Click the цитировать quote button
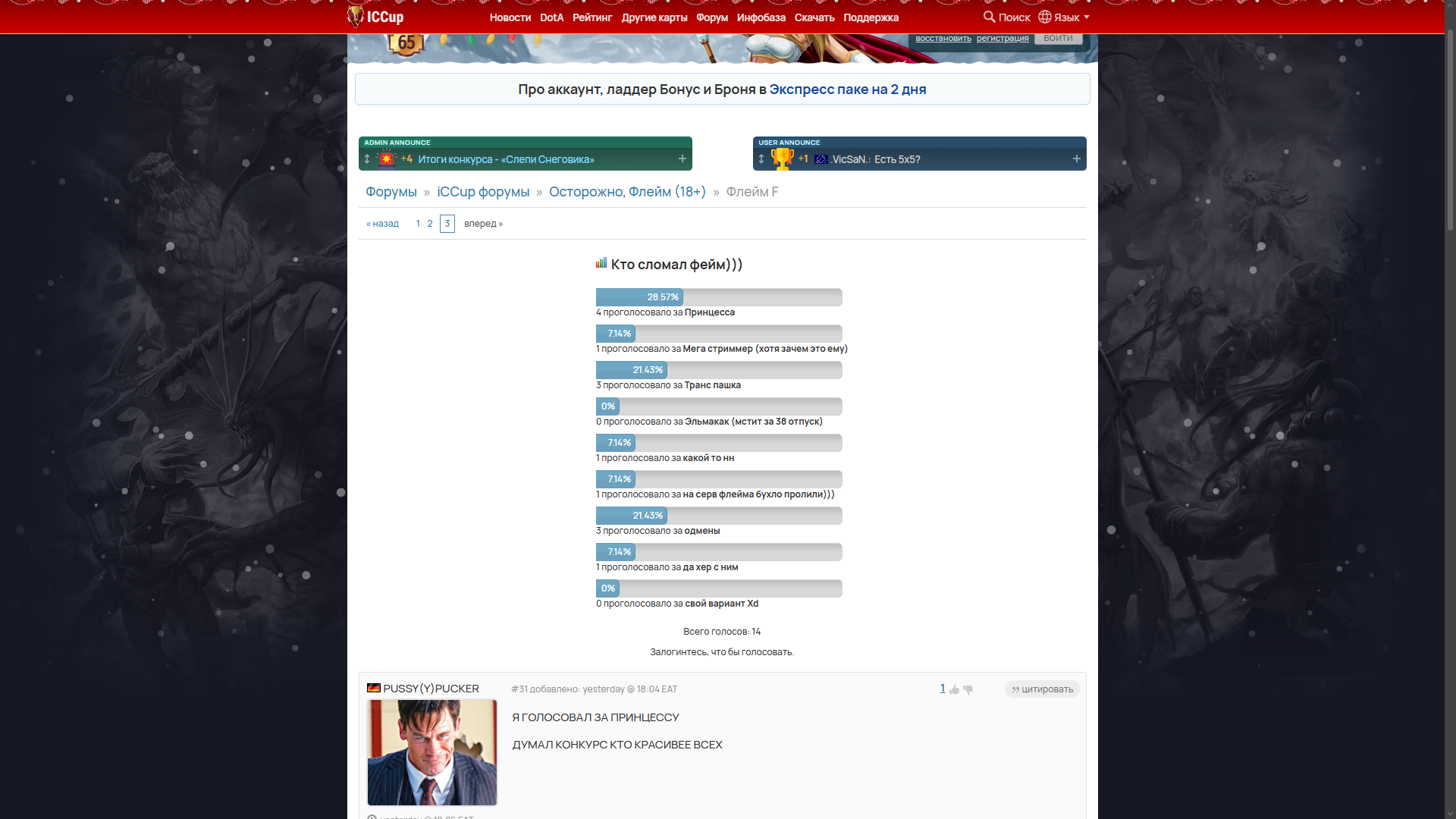 click(x=1042, y=689)
